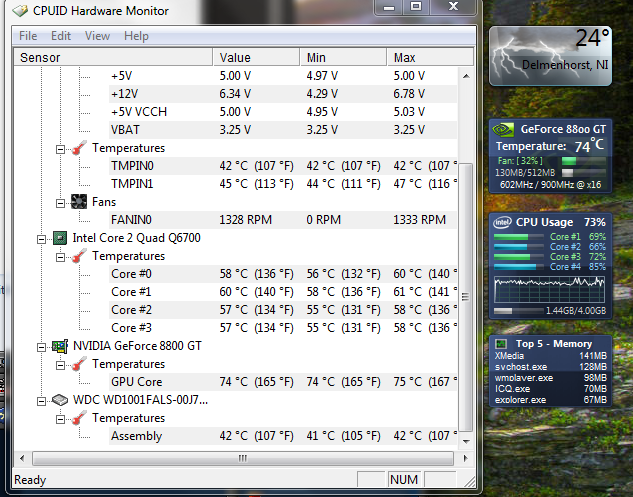
Task: Open the File menu
Action: click(x=28, y=36)
